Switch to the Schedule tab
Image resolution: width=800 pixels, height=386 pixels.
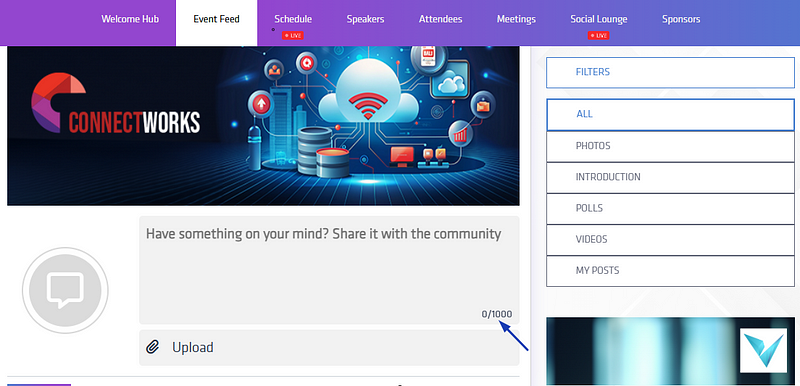tap(293, 19)
